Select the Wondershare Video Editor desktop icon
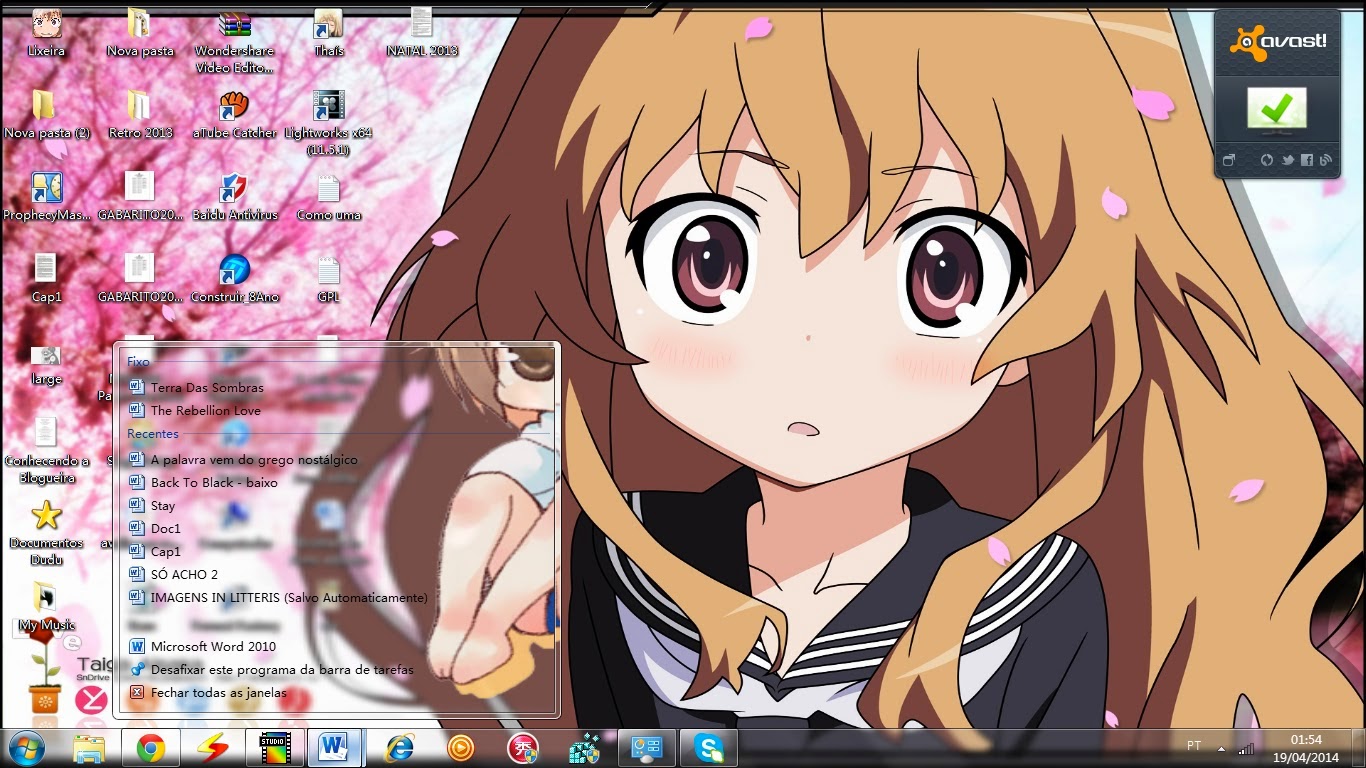1366x768 pixels. coord(234,40)
